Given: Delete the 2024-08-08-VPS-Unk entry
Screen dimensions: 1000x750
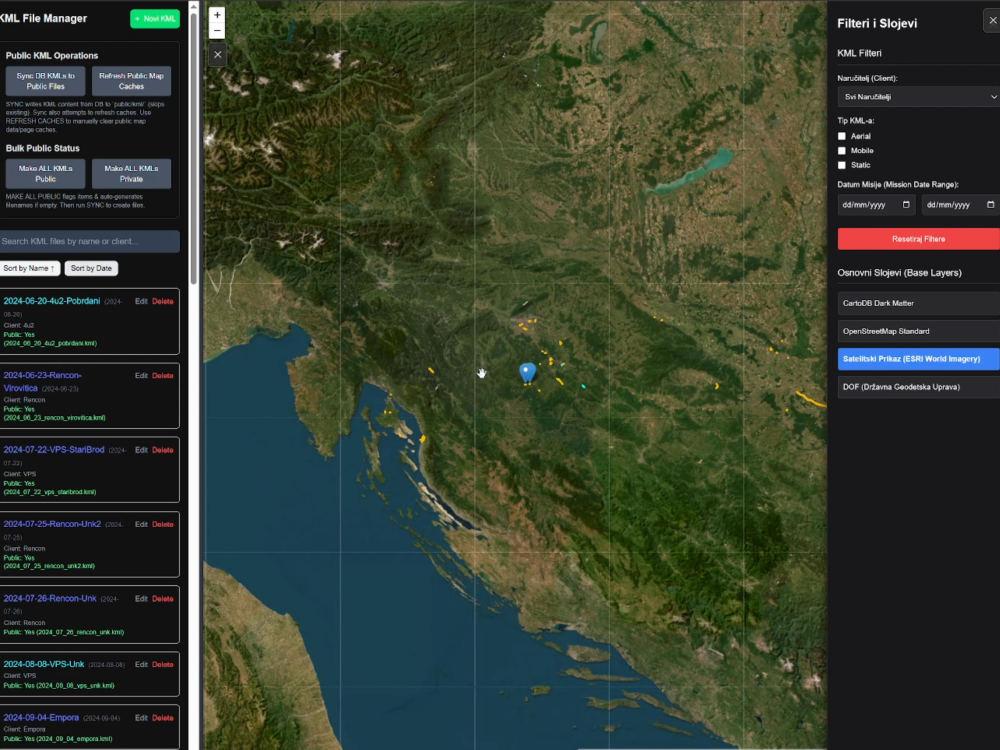Looking at the screenshot, I should tap(163, 665).
